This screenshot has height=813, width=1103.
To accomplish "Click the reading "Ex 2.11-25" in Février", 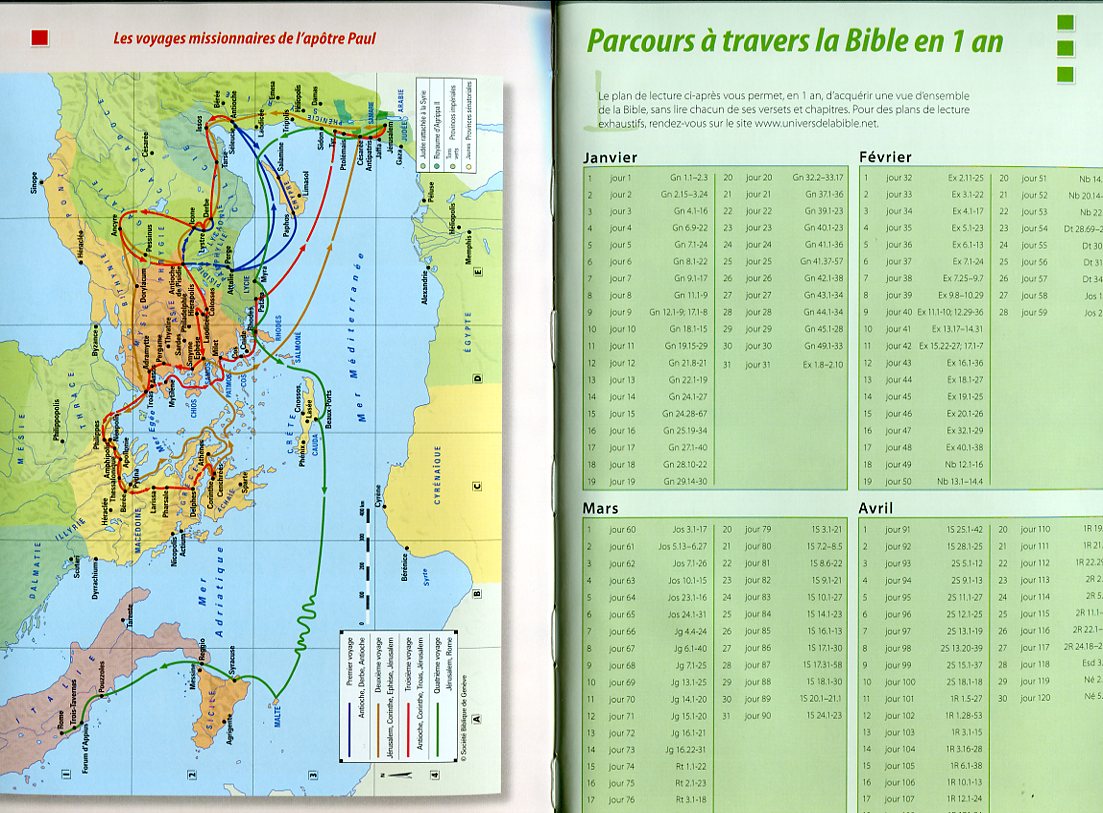I will (x=966, y=178).
